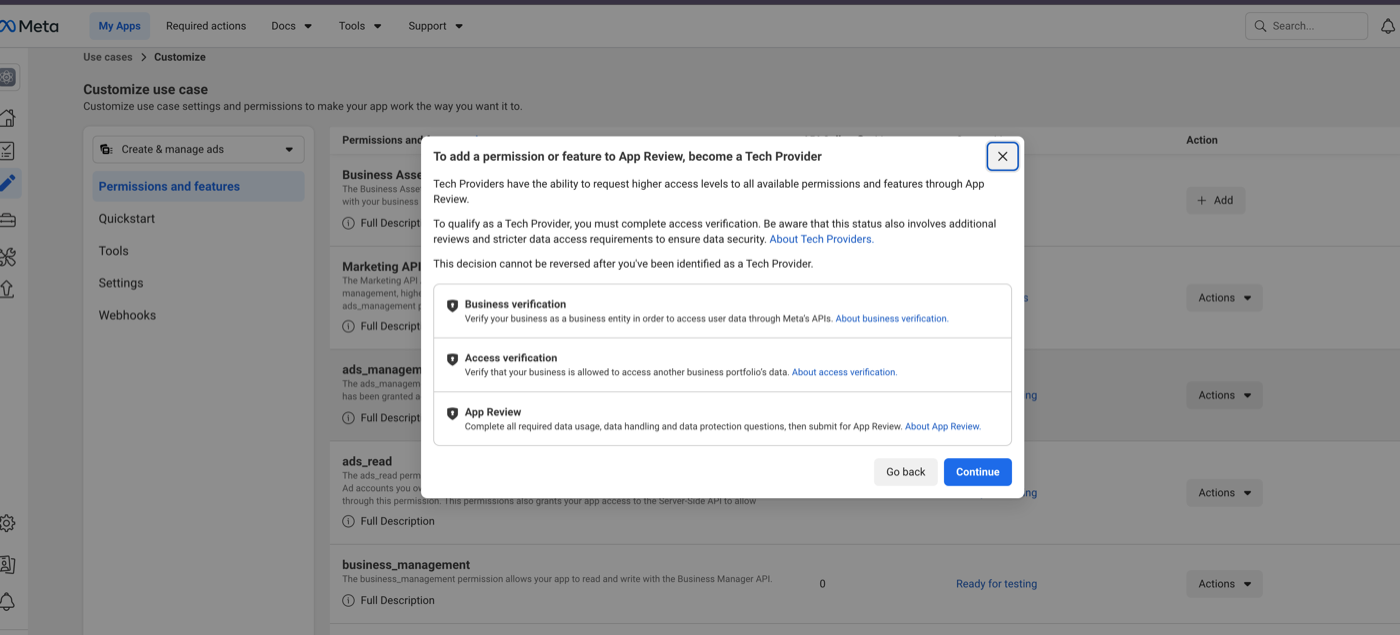This screenshot has height=635, width=1400.
Task: Click the Access verification shield icon
Action: click(x=452, y=360)
